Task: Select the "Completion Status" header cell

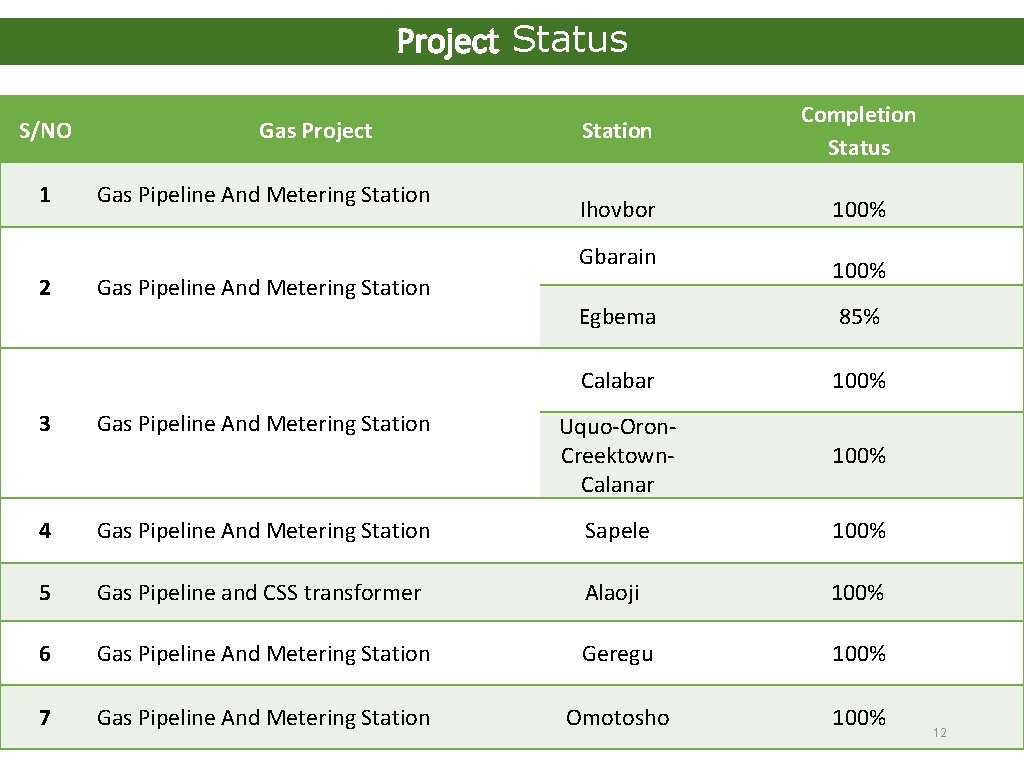Action: 858,131
